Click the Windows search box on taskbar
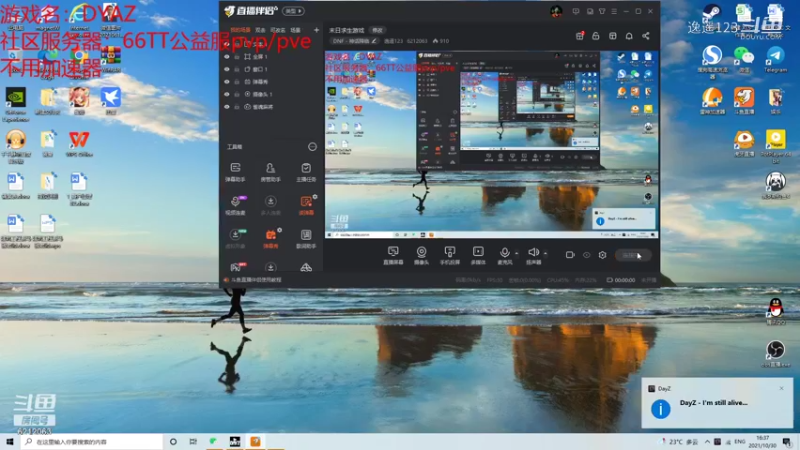Image resolution: width=800 pixels, height=450 pixels. pyautogui.click(x=92, y=442)
